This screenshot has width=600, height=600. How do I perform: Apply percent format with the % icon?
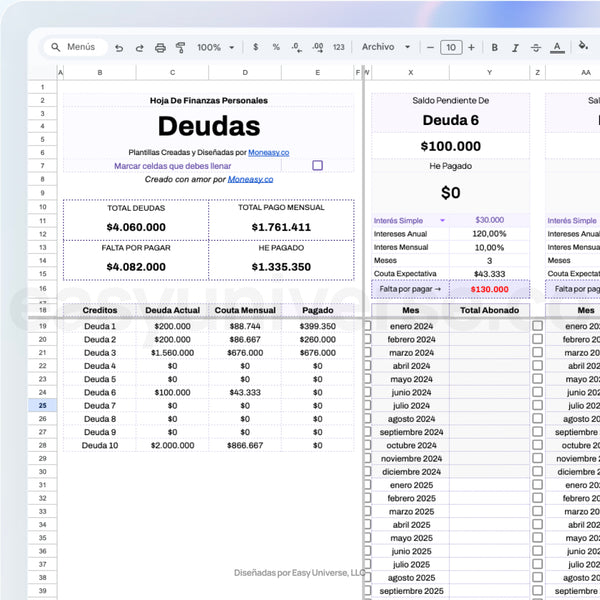pos(276,47)
